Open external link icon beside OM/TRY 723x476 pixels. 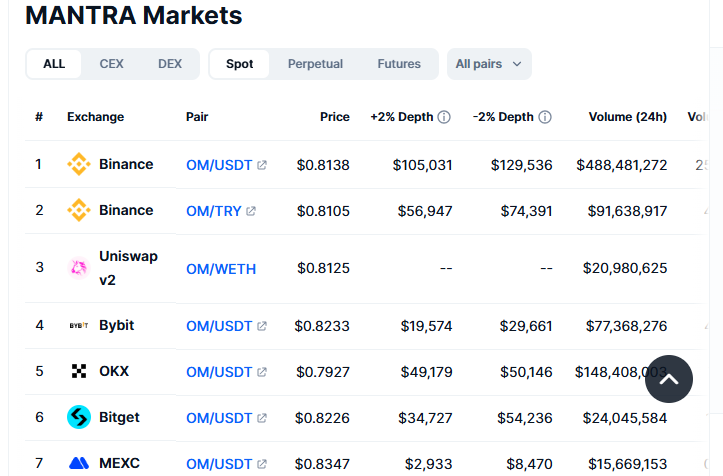point(251,211)
